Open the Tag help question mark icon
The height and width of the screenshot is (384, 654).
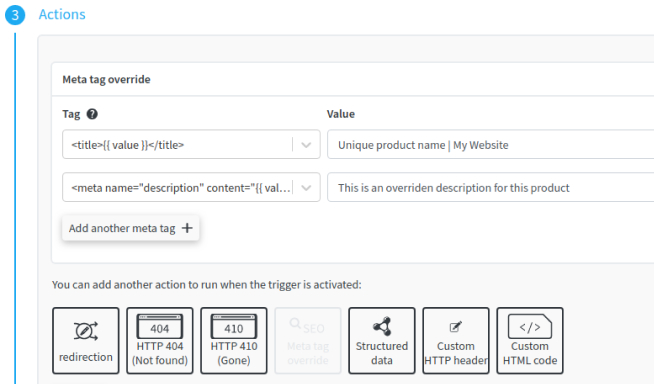[x=92, y=114]
